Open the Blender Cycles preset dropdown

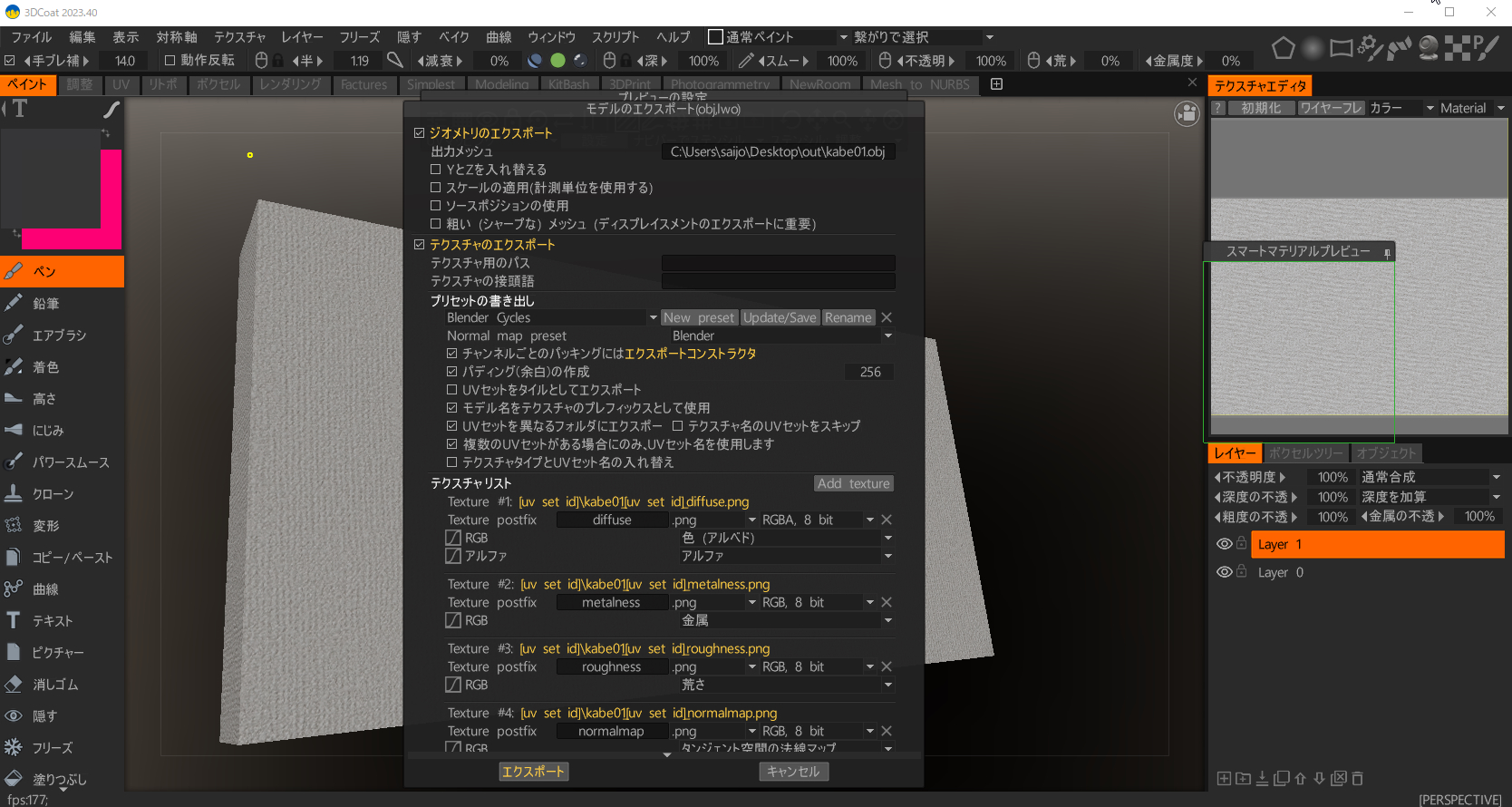[653, 317]
